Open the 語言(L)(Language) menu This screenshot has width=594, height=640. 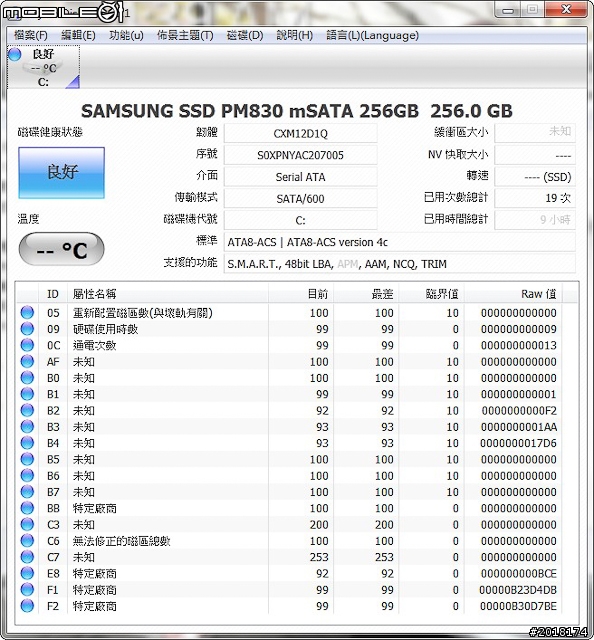click(372, 36)
